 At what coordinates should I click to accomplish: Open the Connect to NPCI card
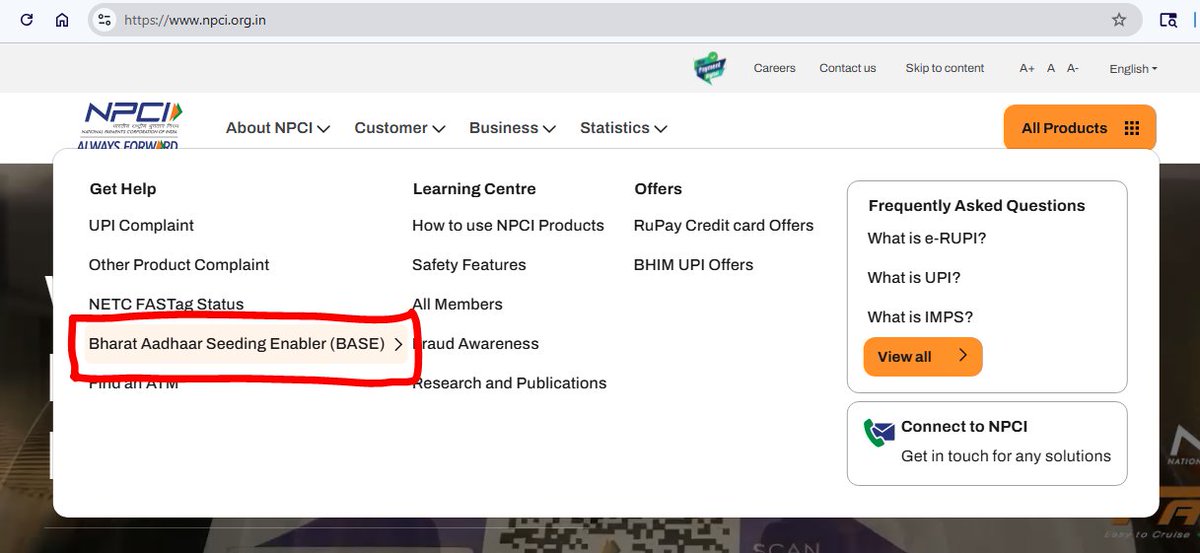tap(987, 443)
